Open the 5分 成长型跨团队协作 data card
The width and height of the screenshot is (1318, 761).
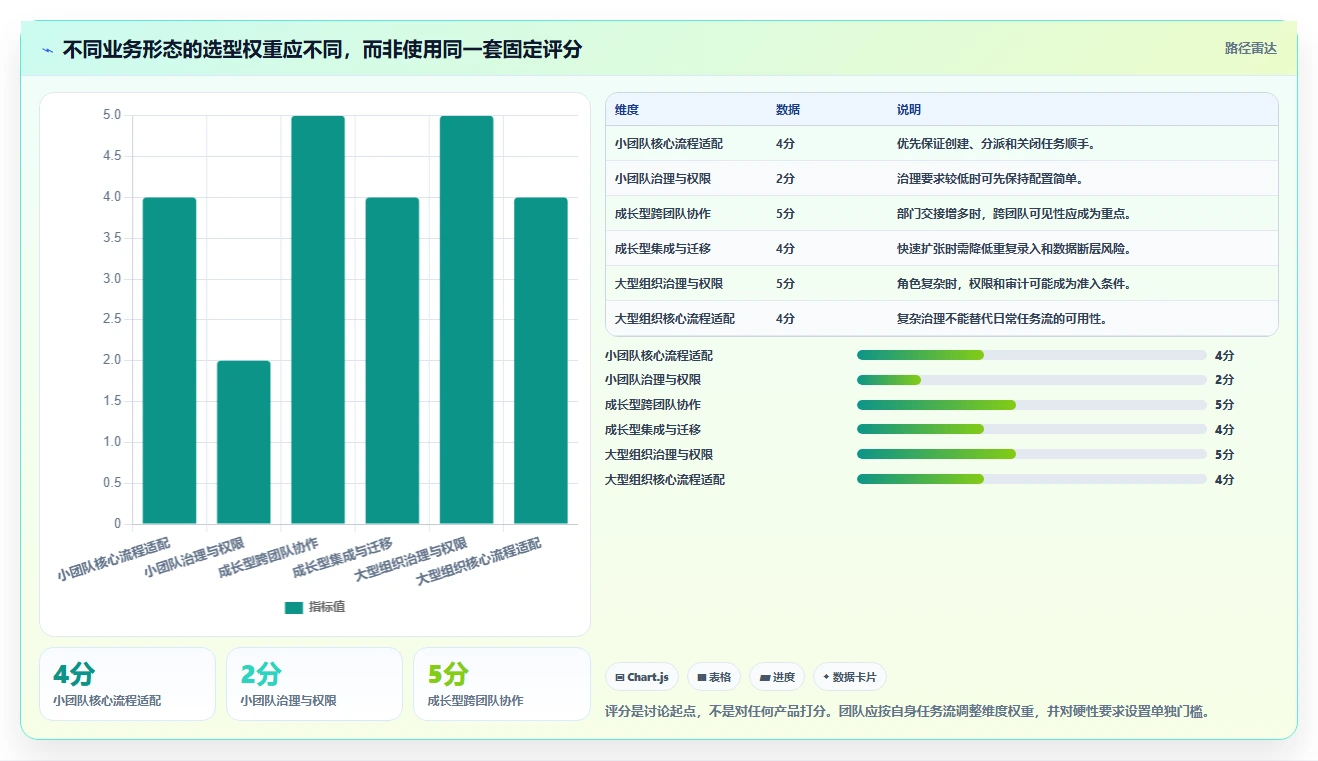click(502, 684)
